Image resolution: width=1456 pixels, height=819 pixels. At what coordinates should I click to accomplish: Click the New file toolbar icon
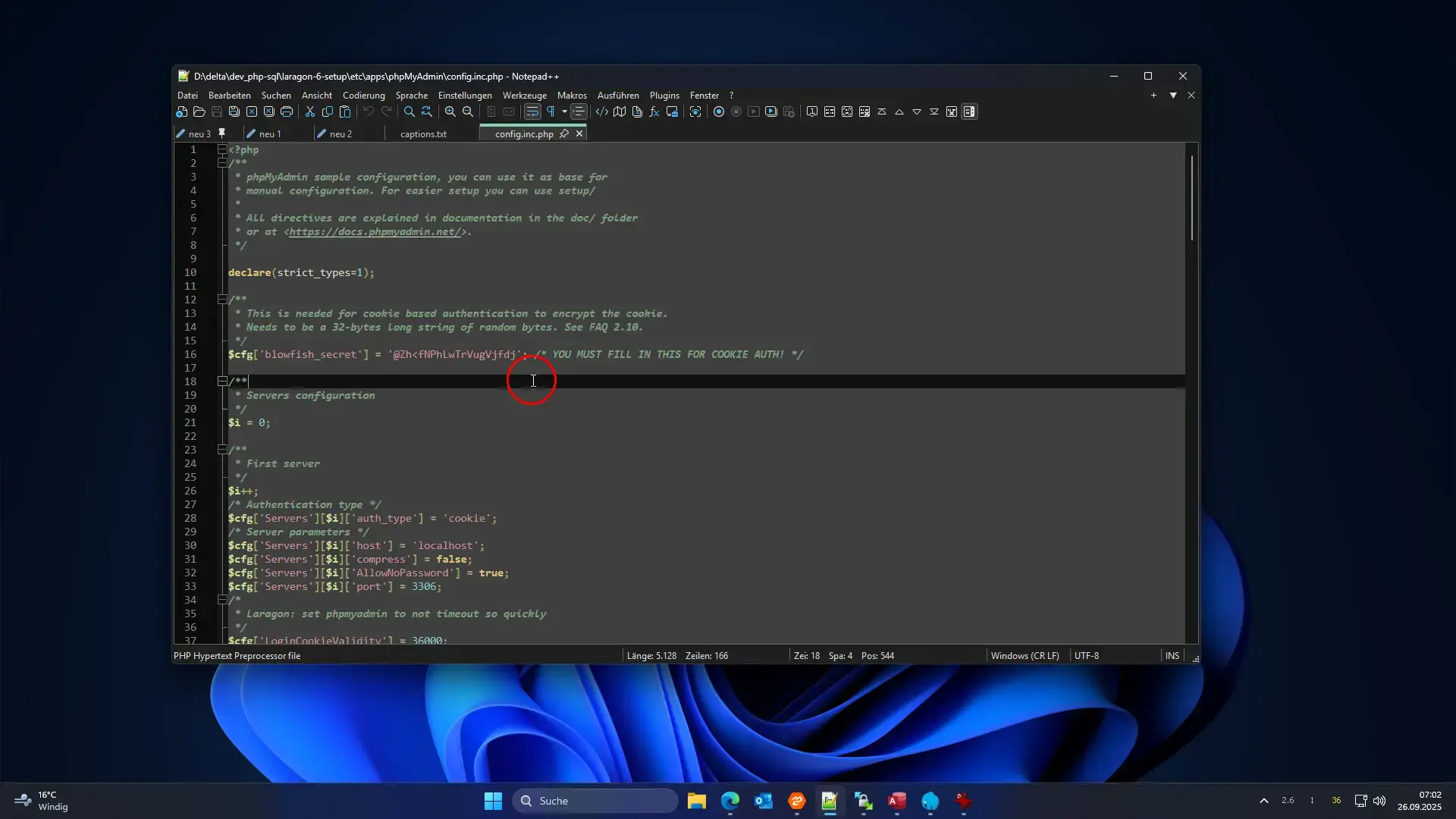tap(182, 112)
